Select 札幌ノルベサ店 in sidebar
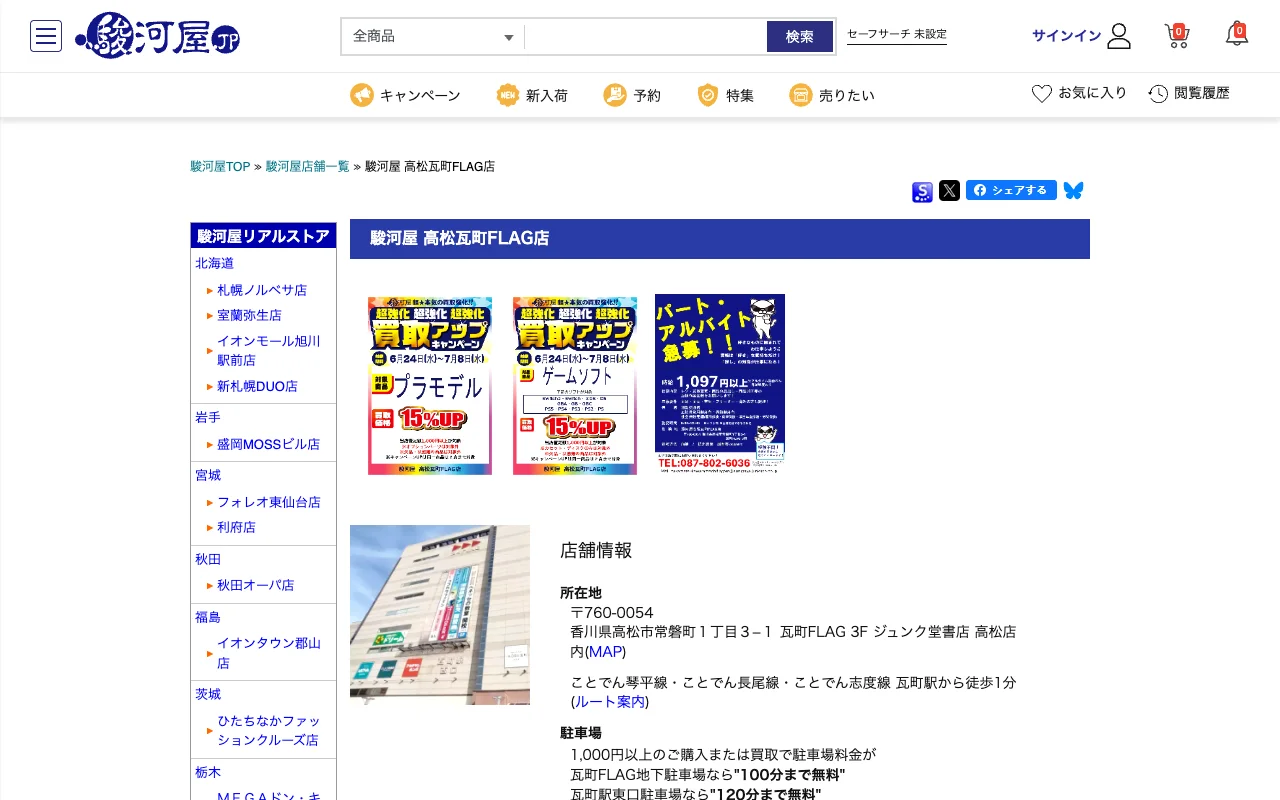 click(x=262, y=290)
